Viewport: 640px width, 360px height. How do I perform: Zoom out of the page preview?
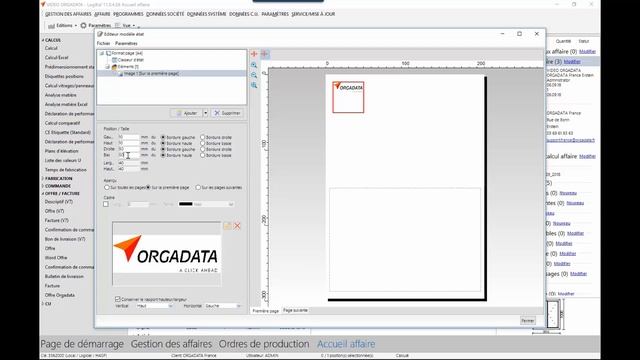(x=254, y=75)
